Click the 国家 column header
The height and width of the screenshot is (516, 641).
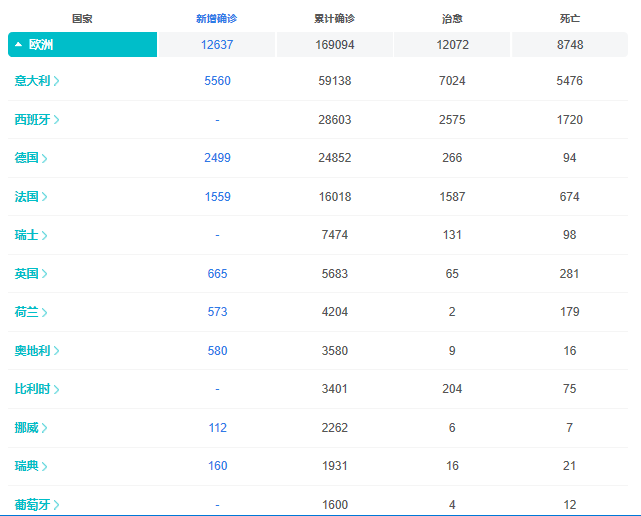point(82,18)
